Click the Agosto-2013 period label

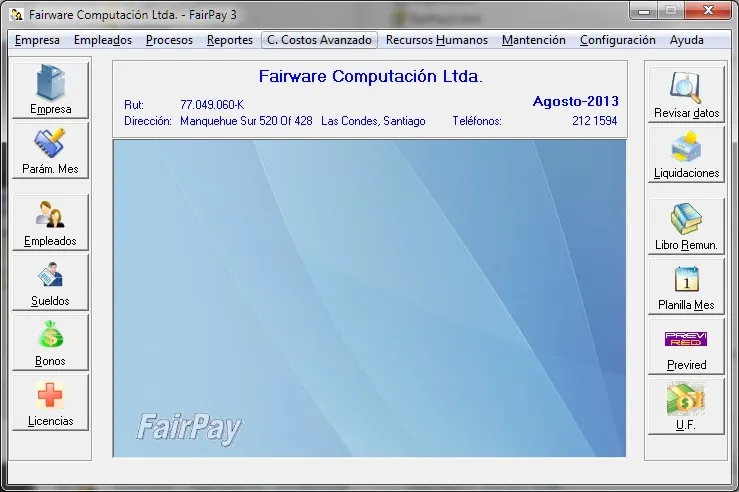[575, 101]
